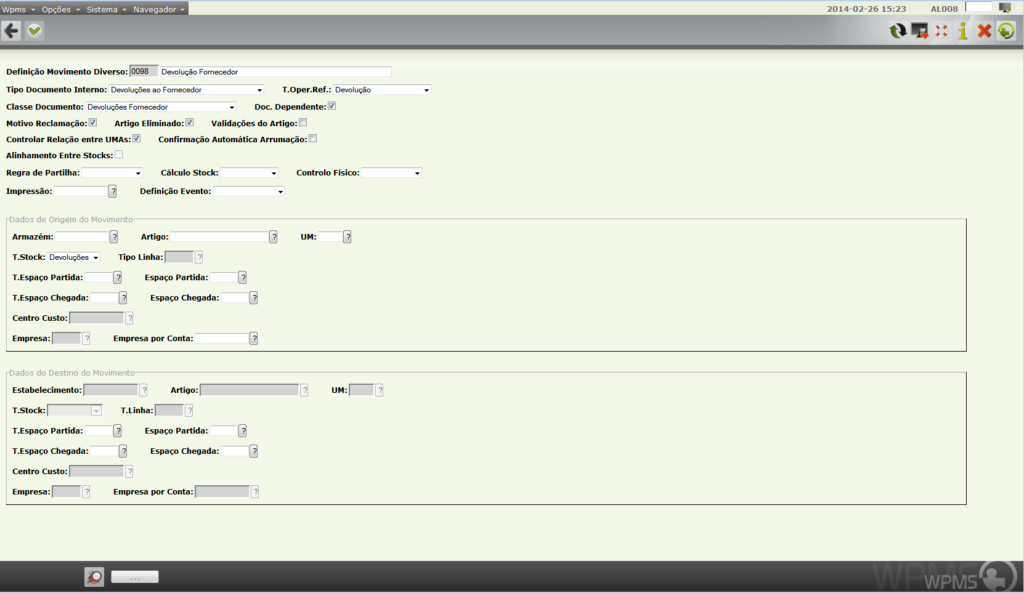Screen dimensions: 1024x593
Task: Open lookup for destination T.Espaço Chegada
Action: [123, 451]
